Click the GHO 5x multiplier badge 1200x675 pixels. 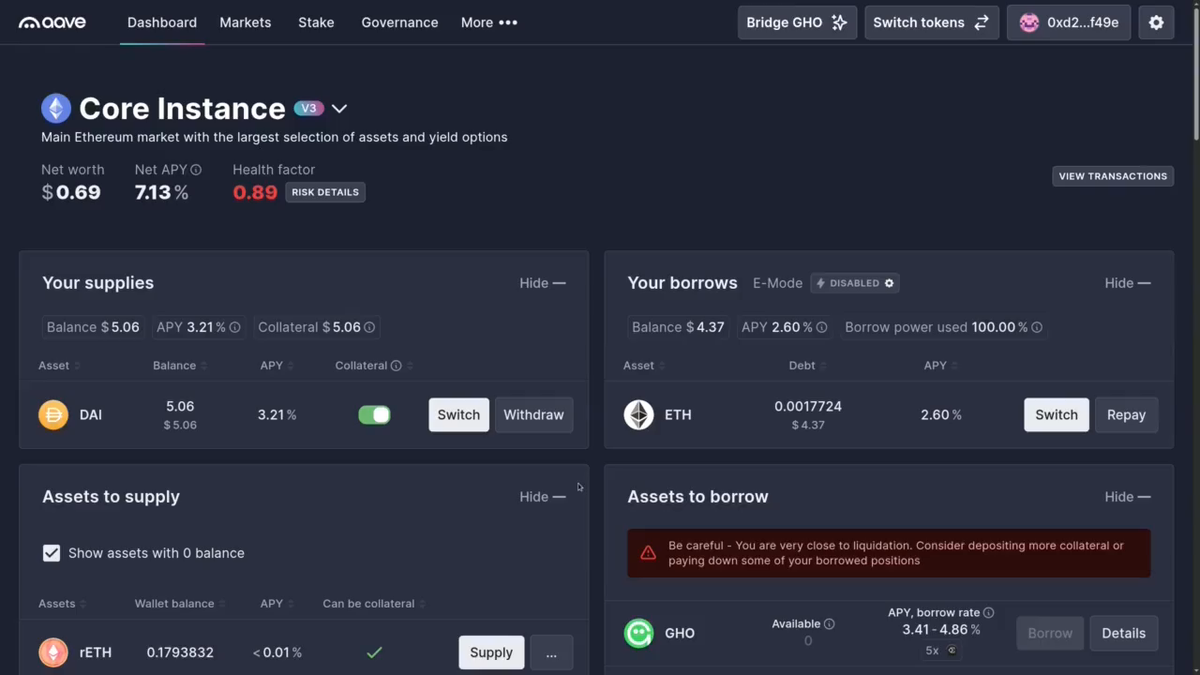941,651
